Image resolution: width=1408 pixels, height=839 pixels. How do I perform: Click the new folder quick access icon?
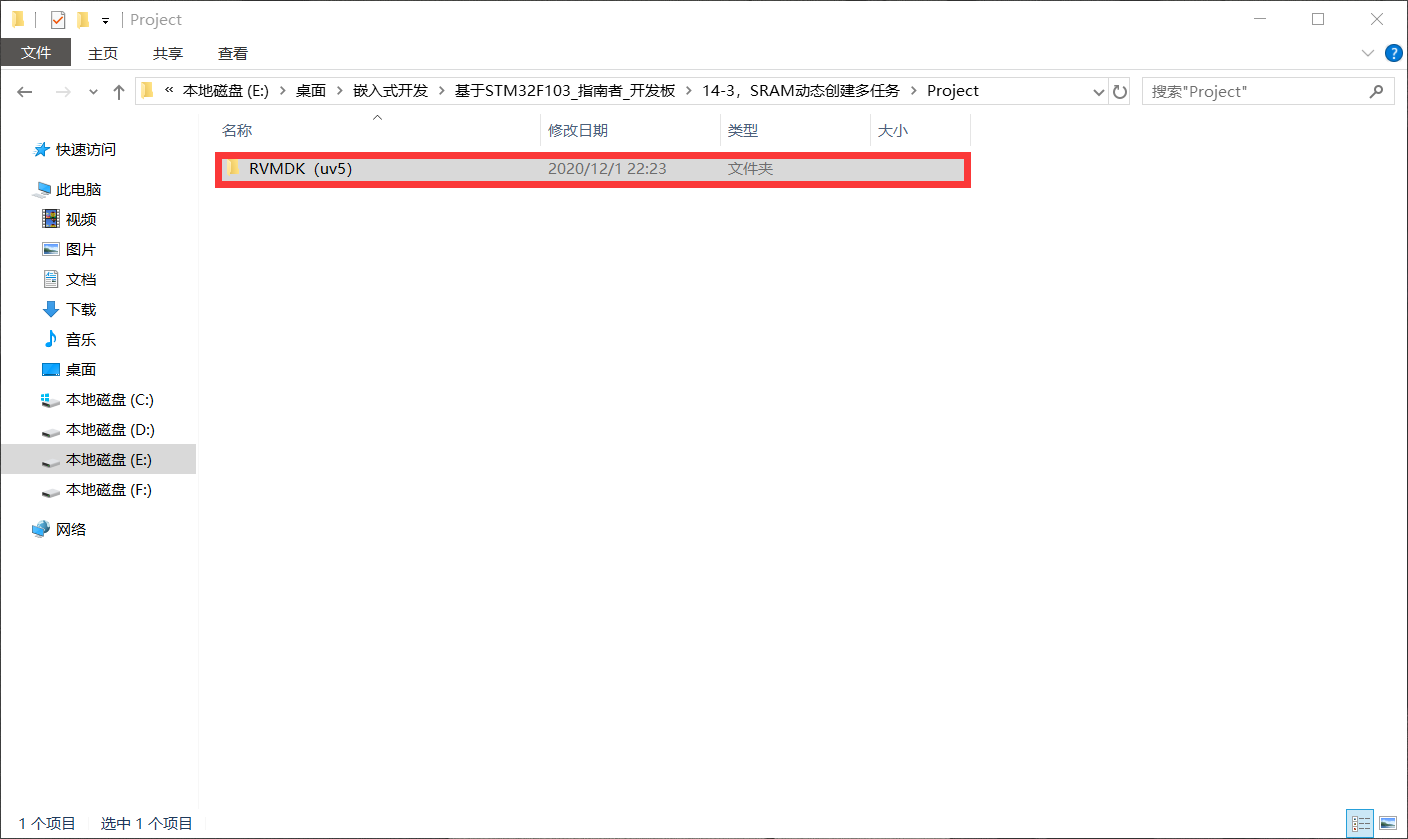pos(82,19)
